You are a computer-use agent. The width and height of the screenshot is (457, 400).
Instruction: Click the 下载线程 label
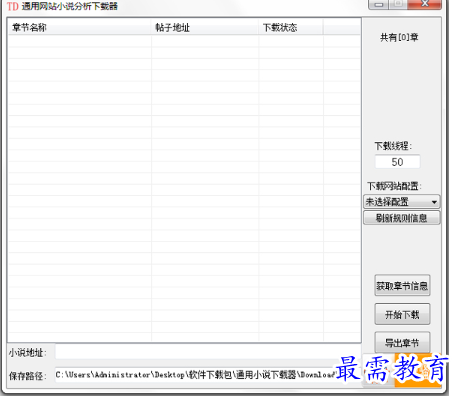pos(393,146)
